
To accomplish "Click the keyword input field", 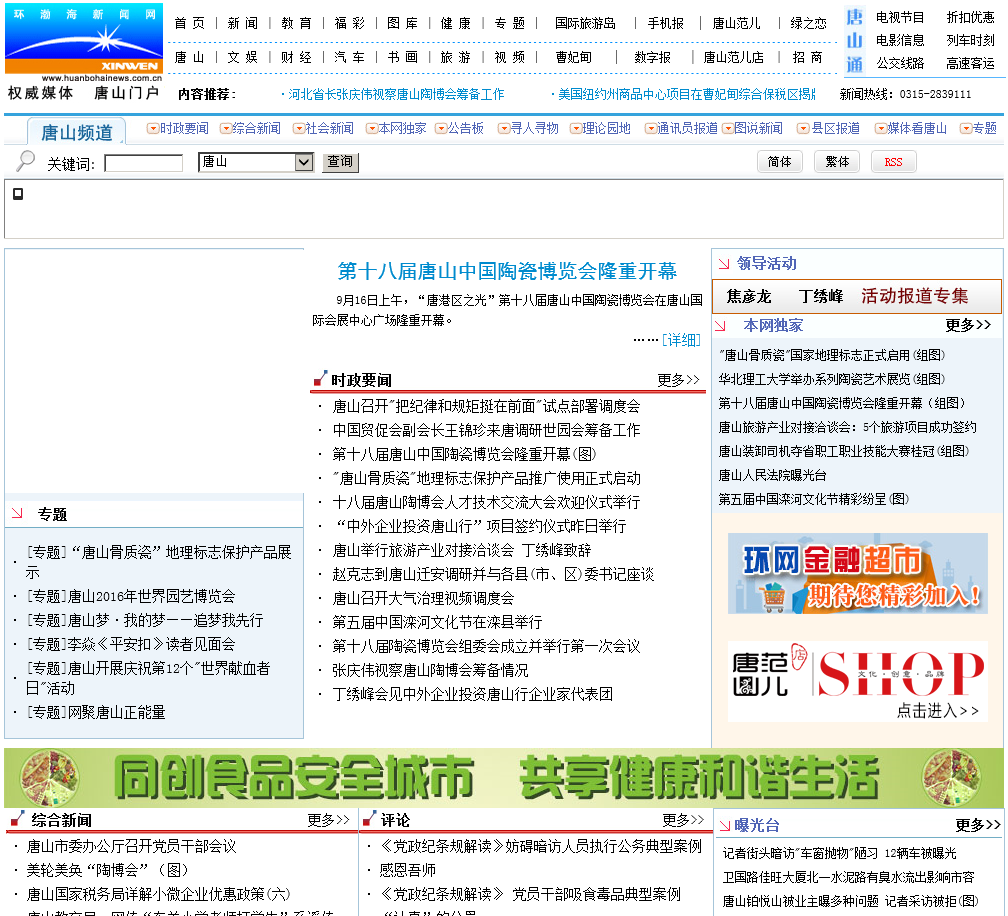I will pos(143,163).
